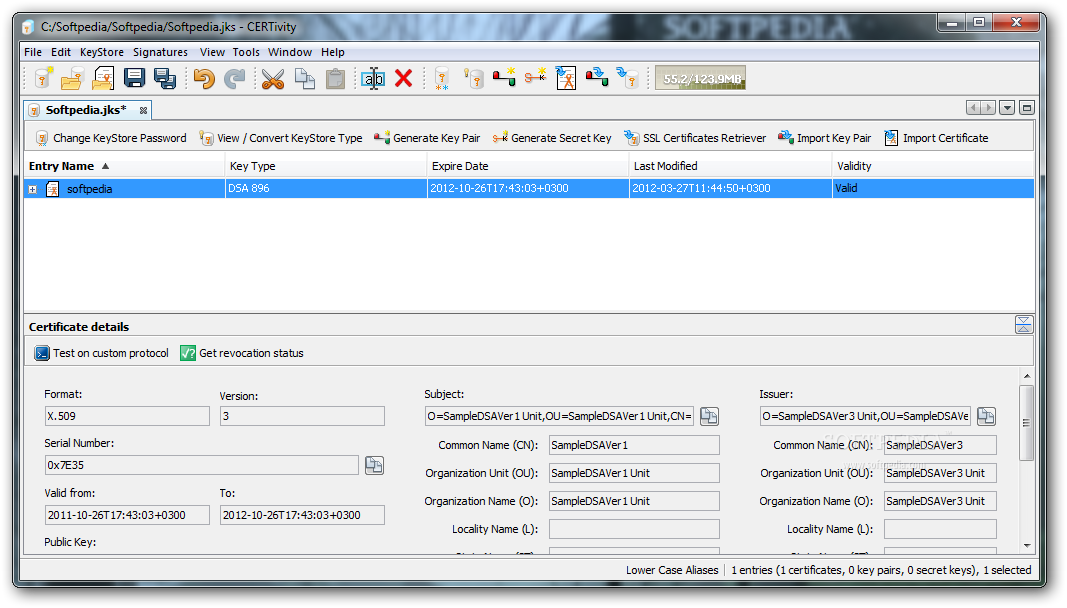Click the toolbar SSL certificates retriever icon
This screenshot has width=1067, height=608.
(627, 78)
